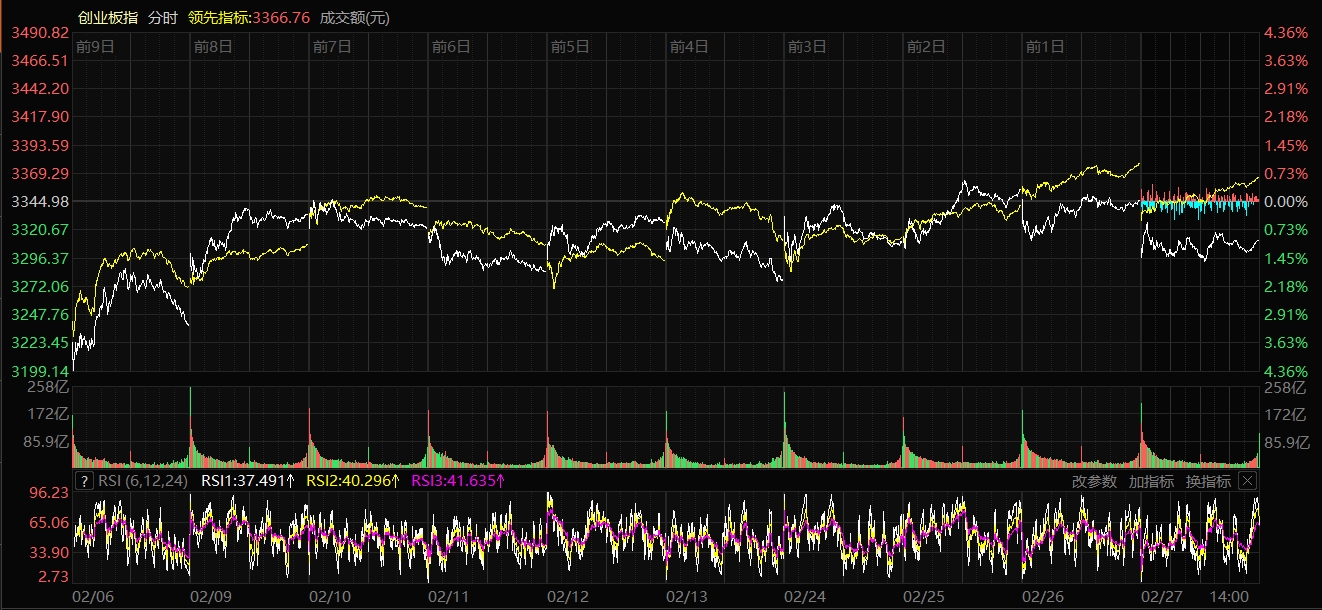Click the 3344.98 baseline price label
This screenshot has width=1322, height=610.
[39, 202]
